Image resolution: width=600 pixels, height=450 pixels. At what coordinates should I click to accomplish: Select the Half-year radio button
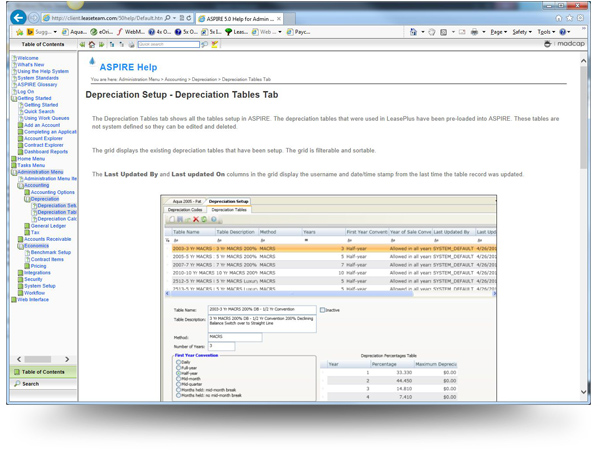(x=178, y=373)
